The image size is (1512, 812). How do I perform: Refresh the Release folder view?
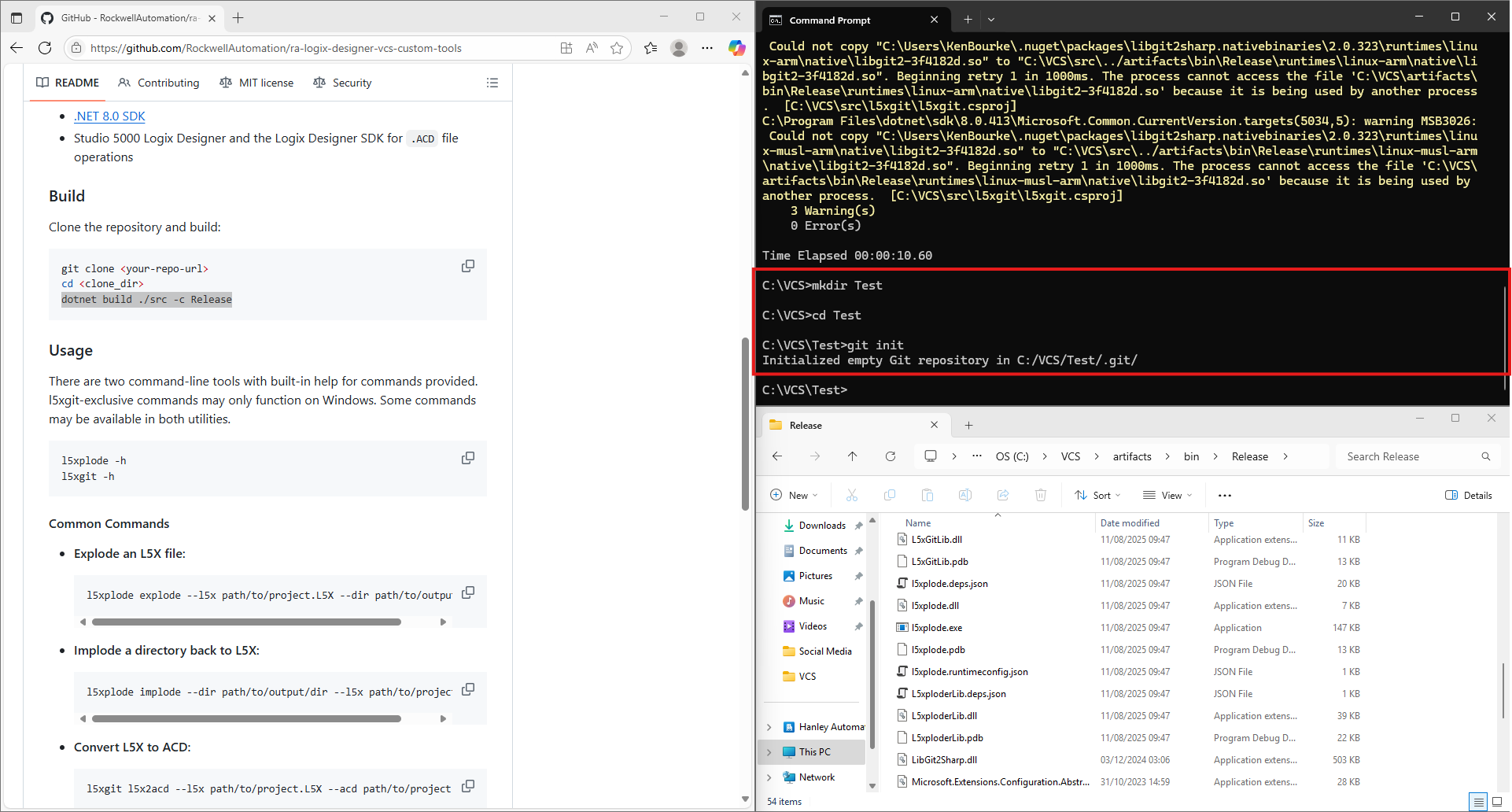891,456
